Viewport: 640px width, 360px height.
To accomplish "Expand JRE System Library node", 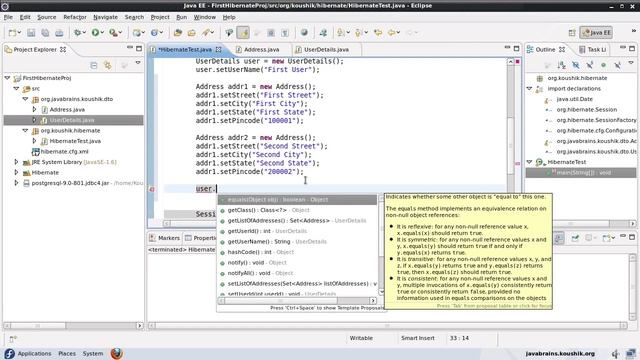I will 16,162.
